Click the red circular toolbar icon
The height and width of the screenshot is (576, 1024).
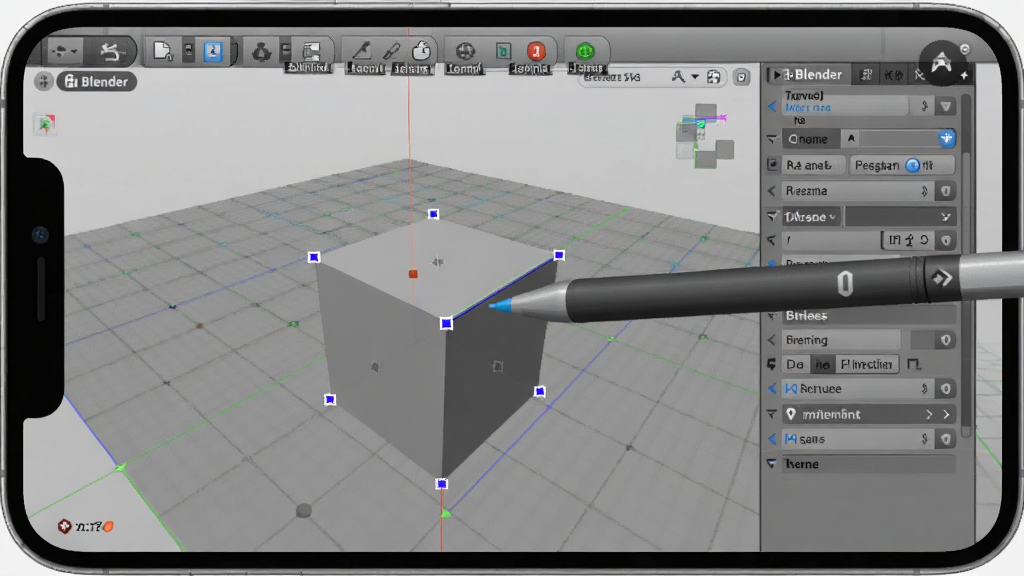tap(536, 51)
